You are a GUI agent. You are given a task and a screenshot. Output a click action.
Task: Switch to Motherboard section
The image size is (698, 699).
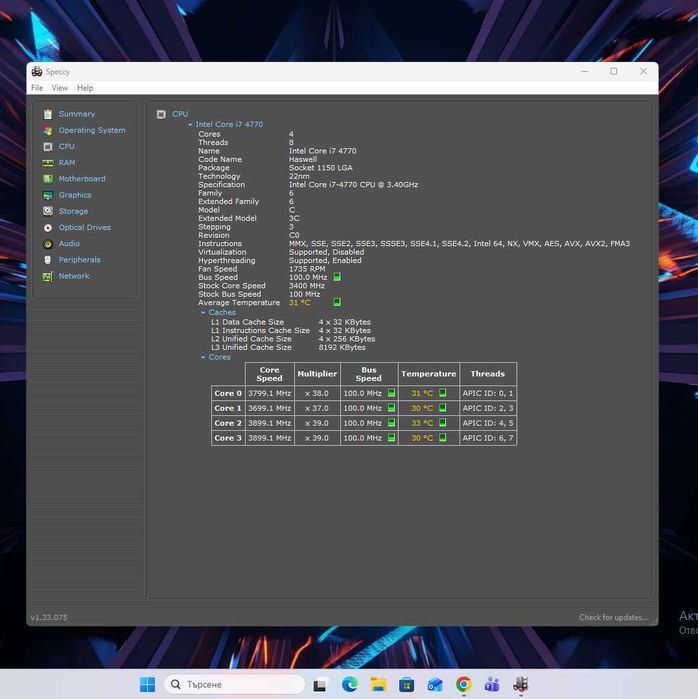pyautogui.click(x=82, y=179)
